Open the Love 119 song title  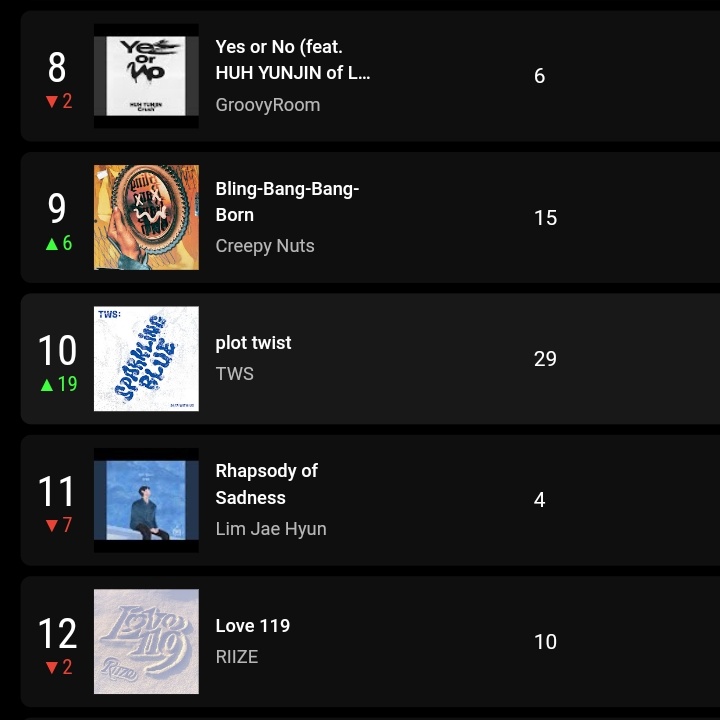(x=252, y=626)
